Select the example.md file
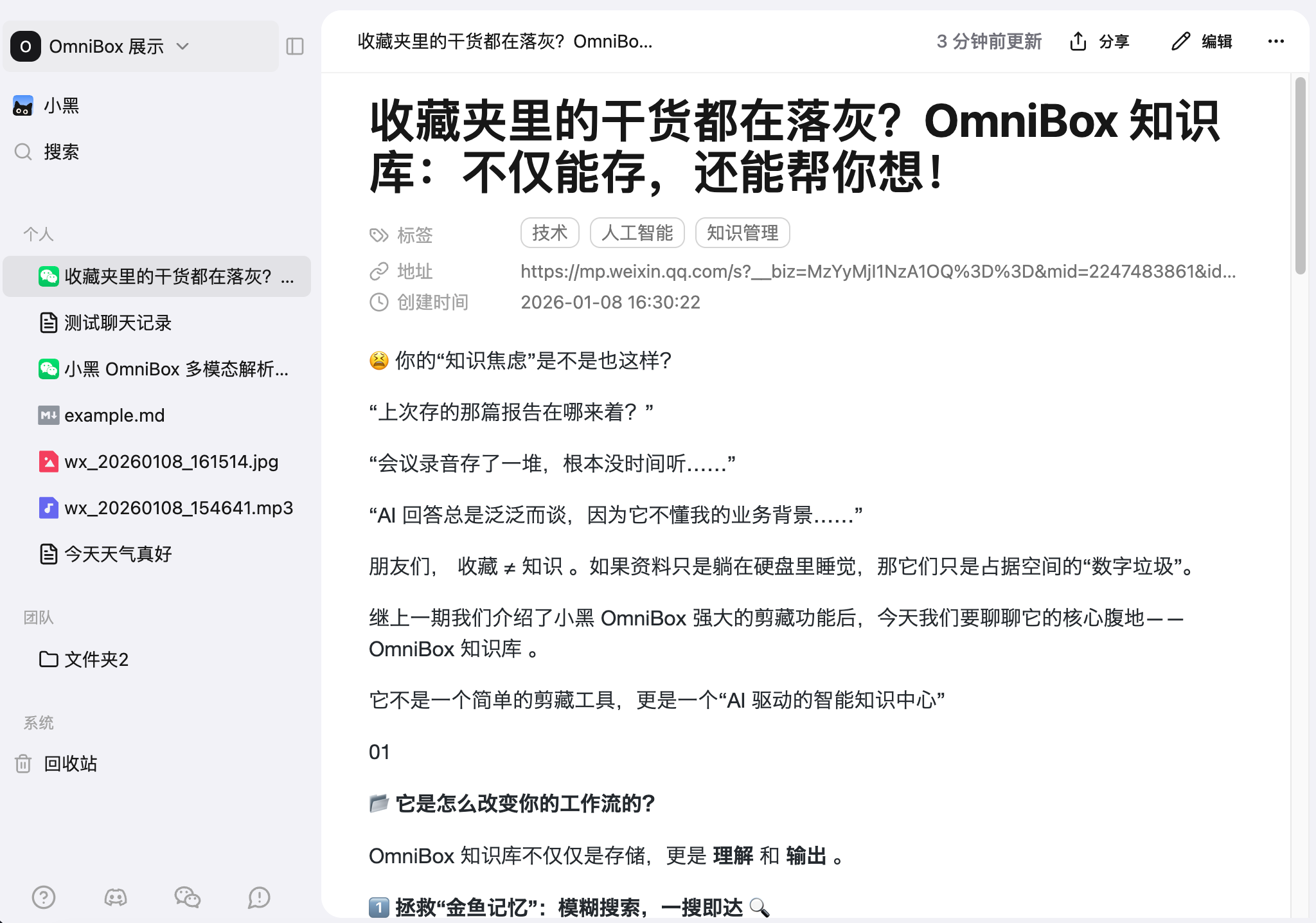 114,415
